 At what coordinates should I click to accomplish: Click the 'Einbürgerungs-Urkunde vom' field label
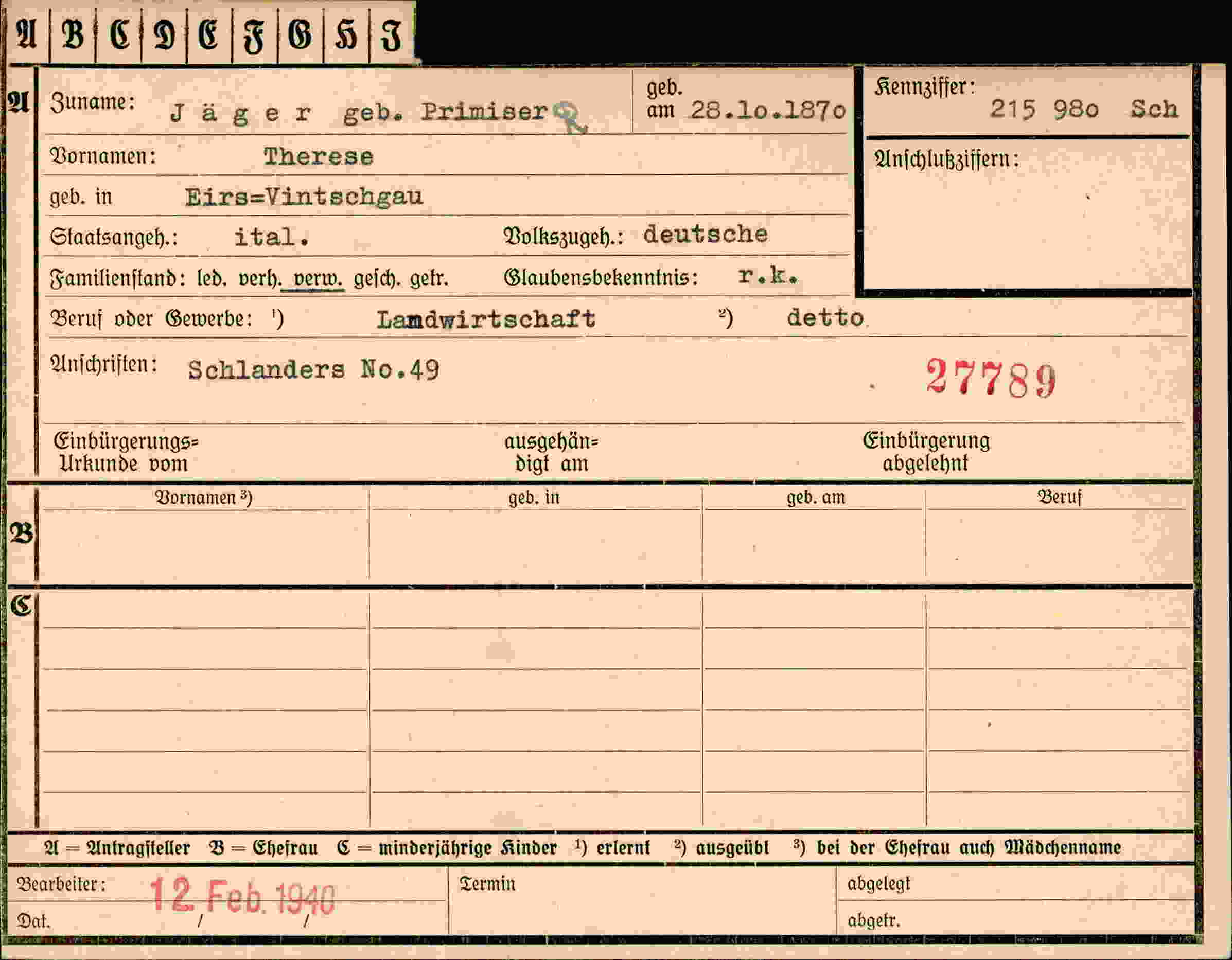pos(126,452)
